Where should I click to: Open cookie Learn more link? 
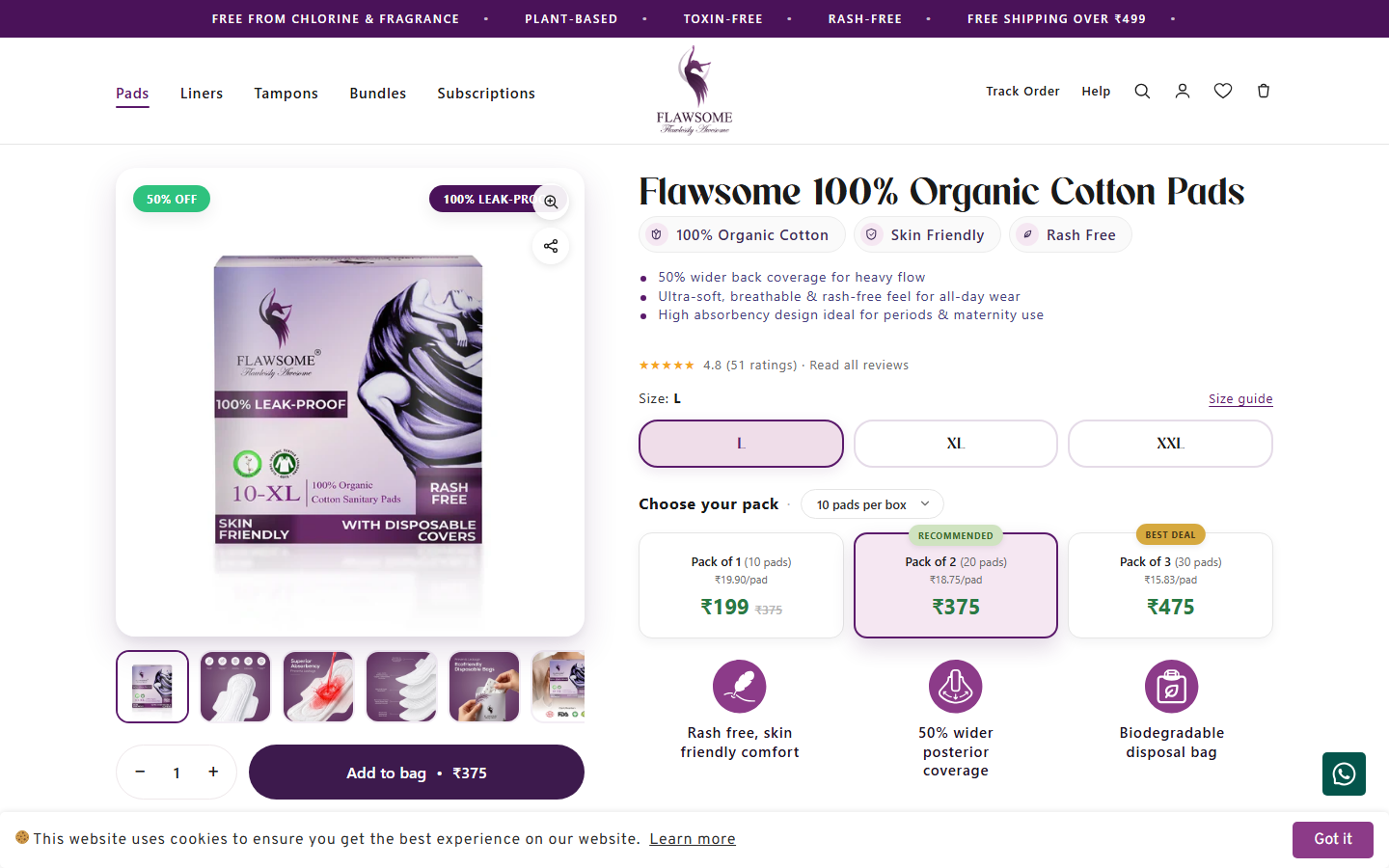[693, 839]
